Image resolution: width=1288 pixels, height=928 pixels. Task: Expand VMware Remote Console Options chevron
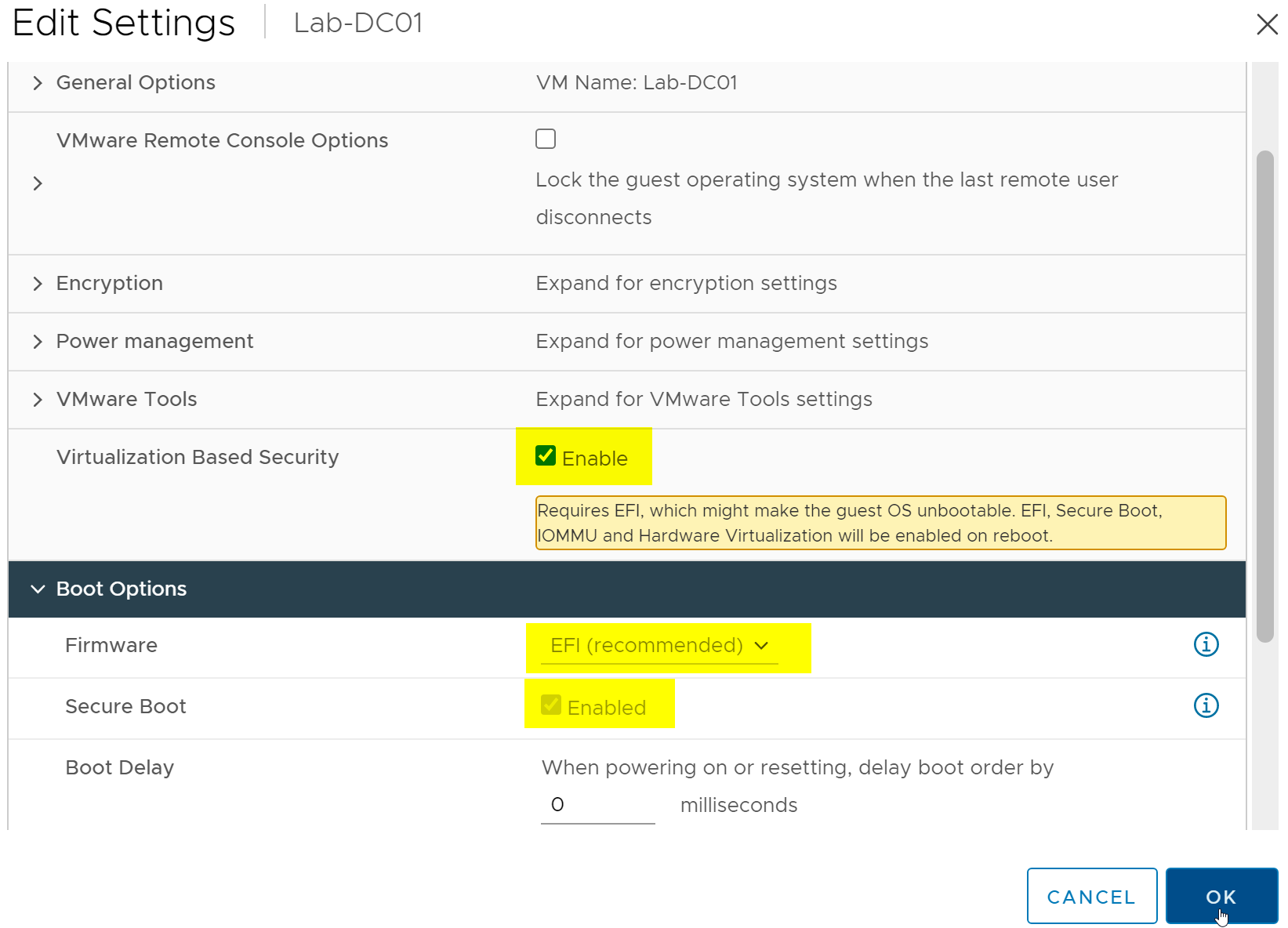click(38, 183)
